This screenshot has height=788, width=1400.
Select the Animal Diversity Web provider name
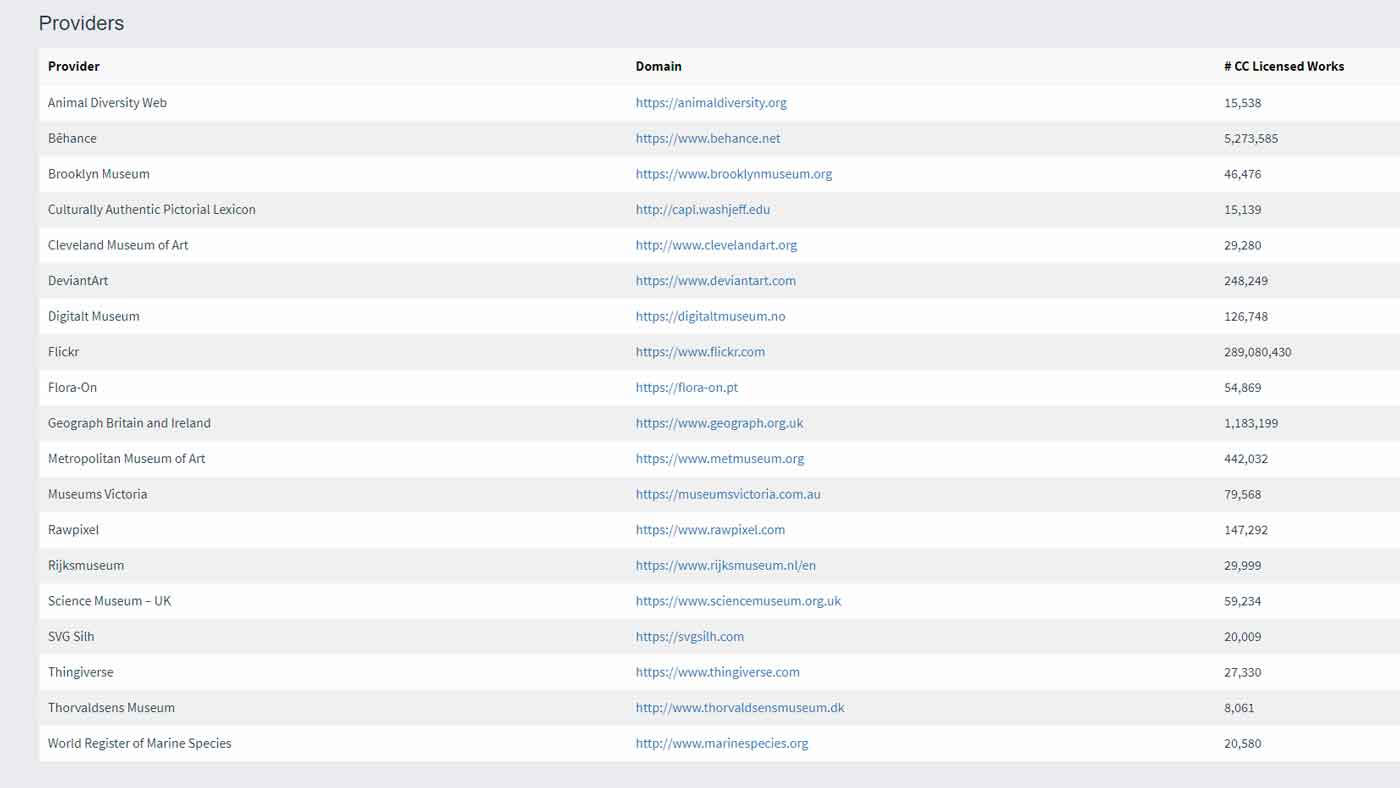[x=107, y=103]
